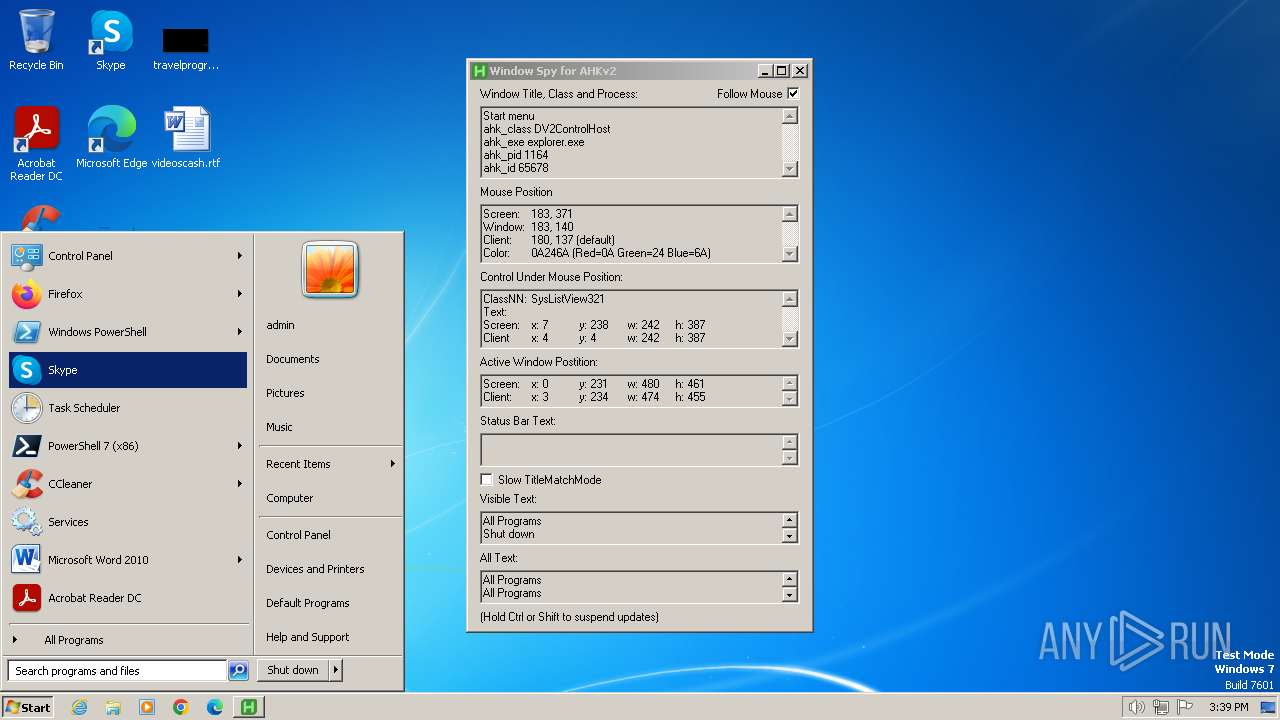Open Chrome from taskbar
The image size is (1280, 720).
tap(181, 707)
